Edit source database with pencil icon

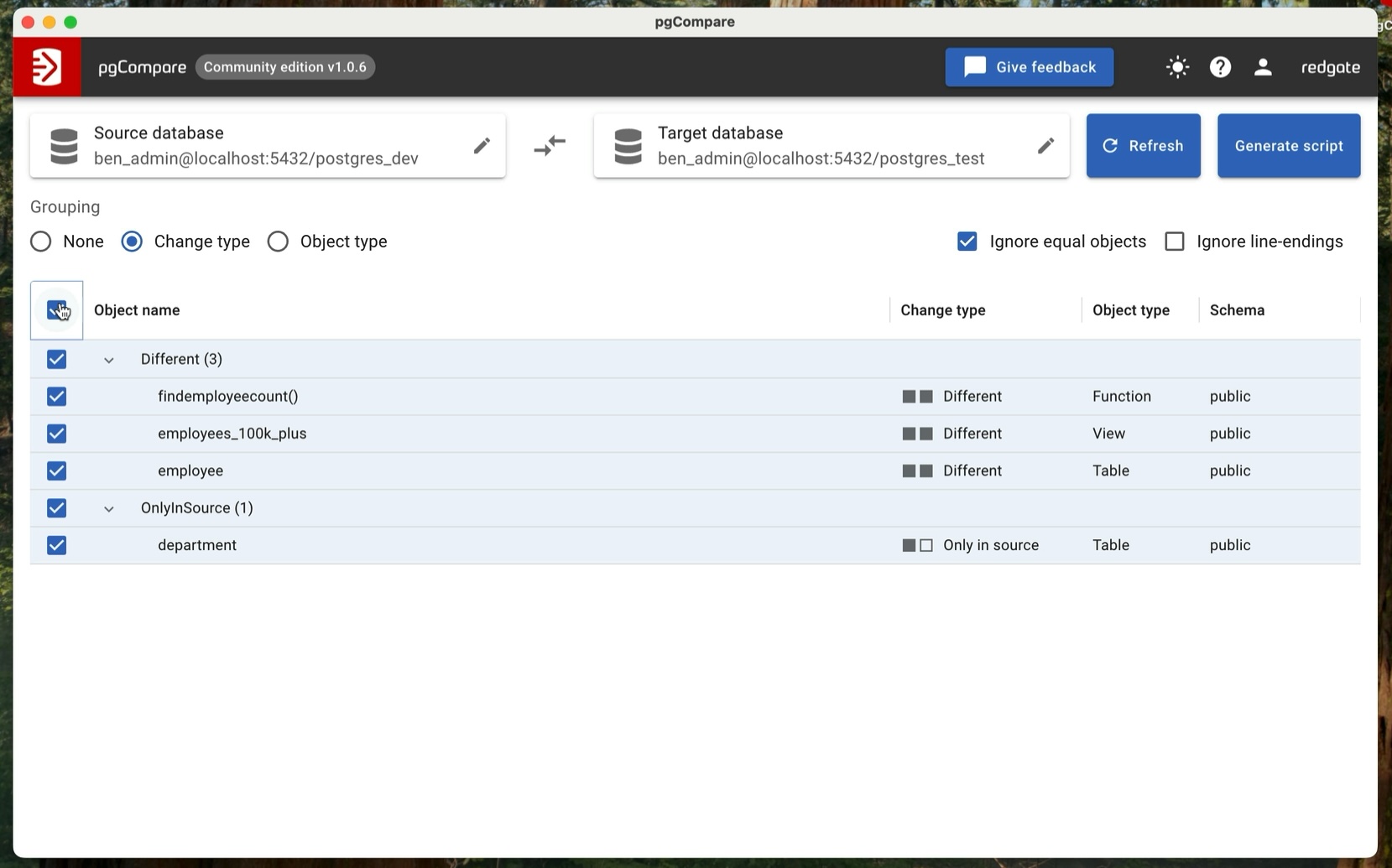click(x=482, y=146)
